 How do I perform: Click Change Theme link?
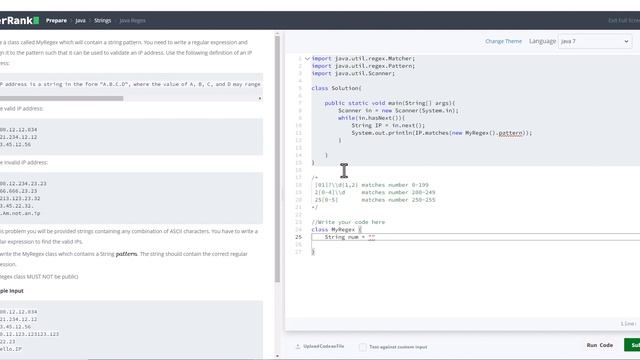[503, 41]
